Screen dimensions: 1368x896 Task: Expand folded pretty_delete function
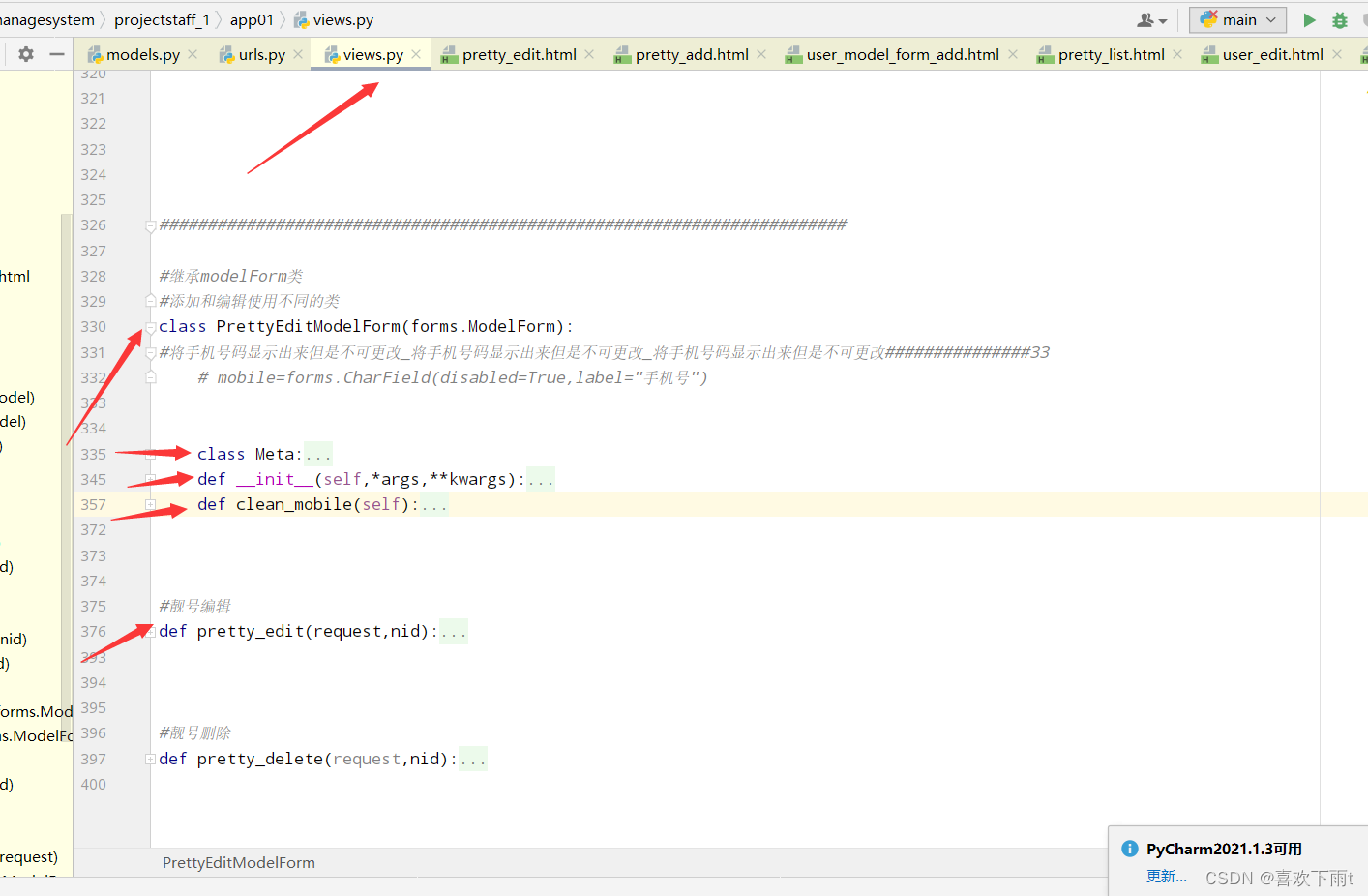click(151, 759)
